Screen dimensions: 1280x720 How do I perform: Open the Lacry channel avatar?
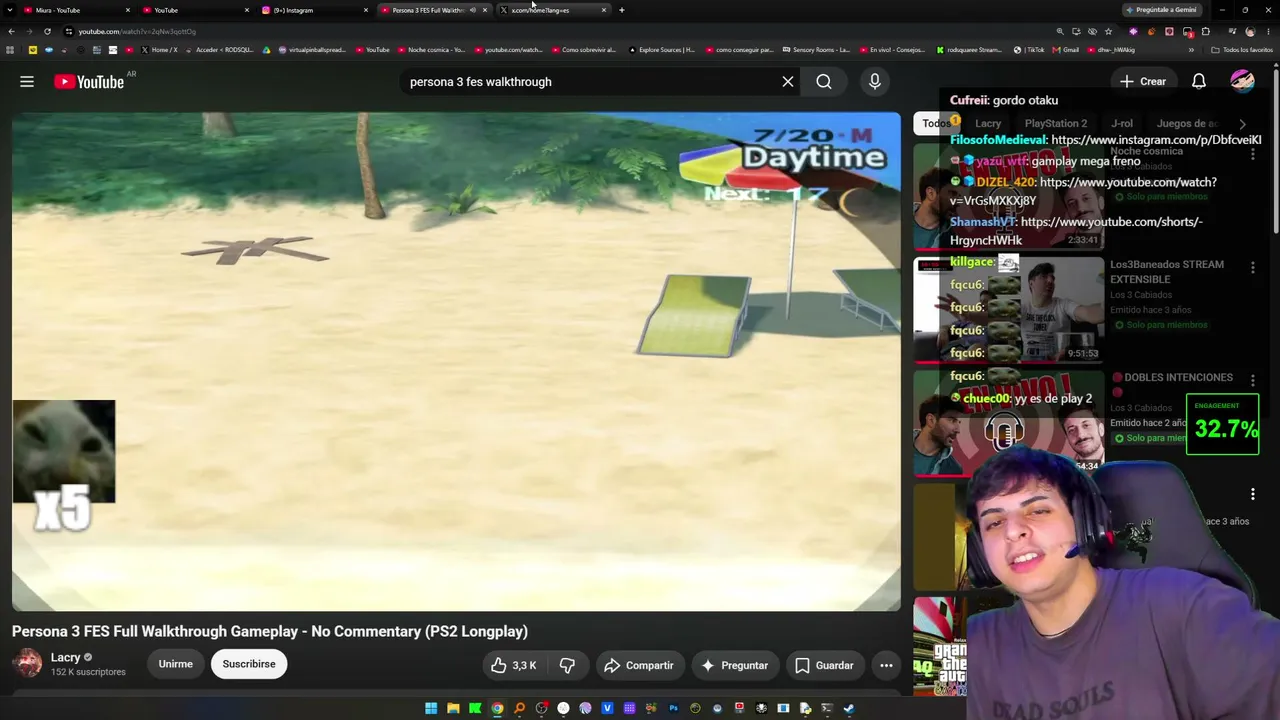click(x=27, y=663)
